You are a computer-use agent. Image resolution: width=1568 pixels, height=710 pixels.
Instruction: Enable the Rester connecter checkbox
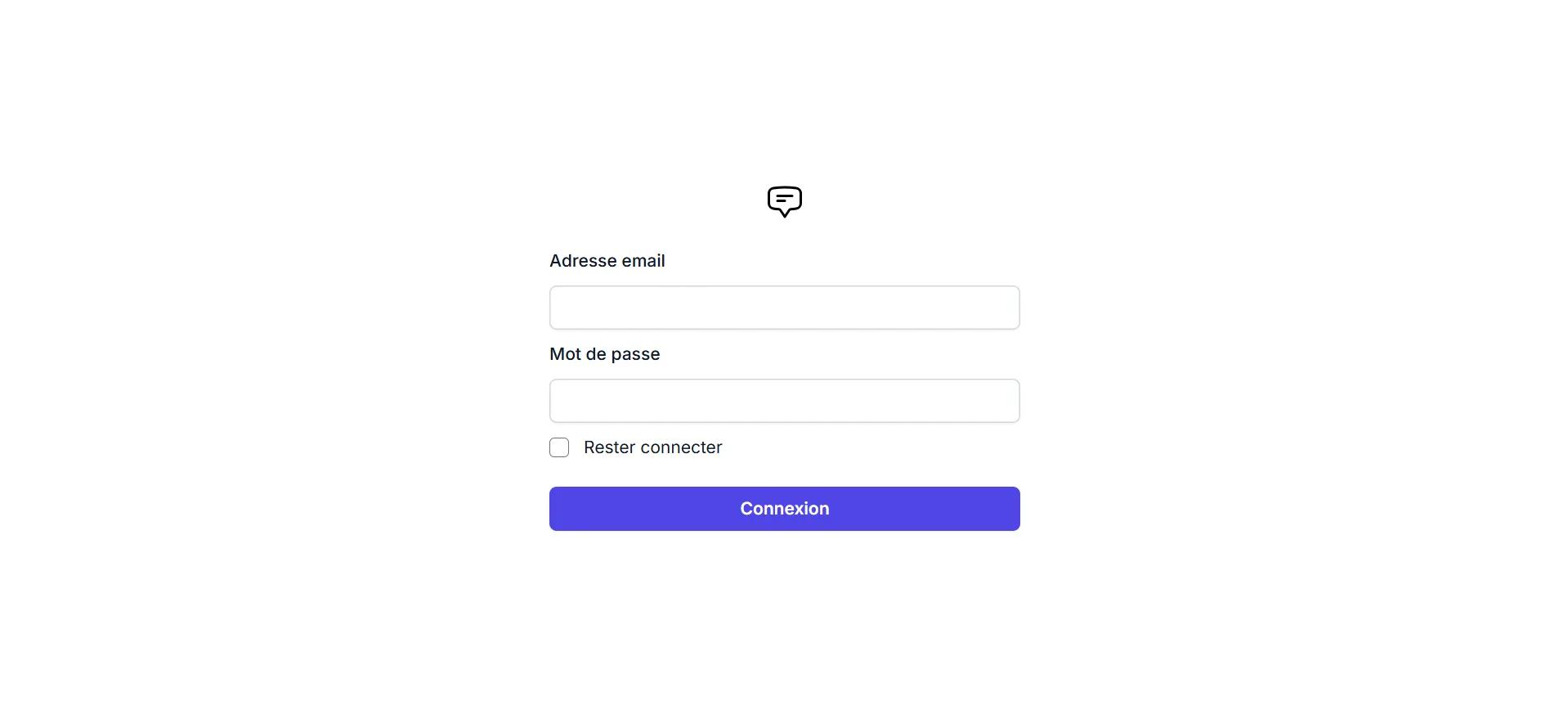click(560, 447)
